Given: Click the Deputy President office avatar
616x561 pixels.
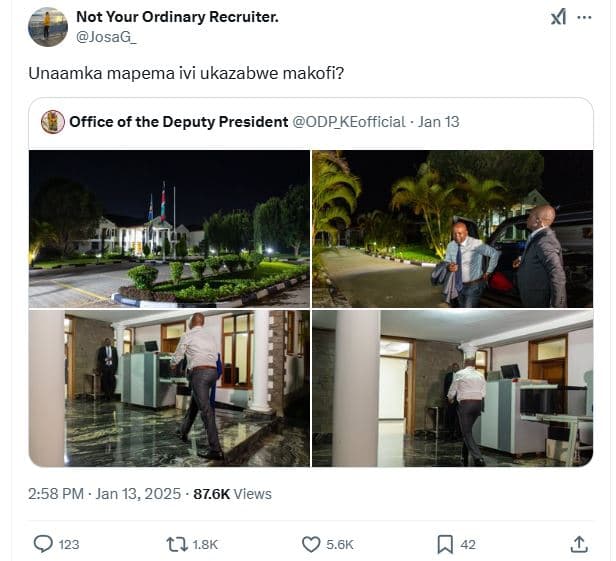Looking at the screenshot, I should click(x=53, y=122).
